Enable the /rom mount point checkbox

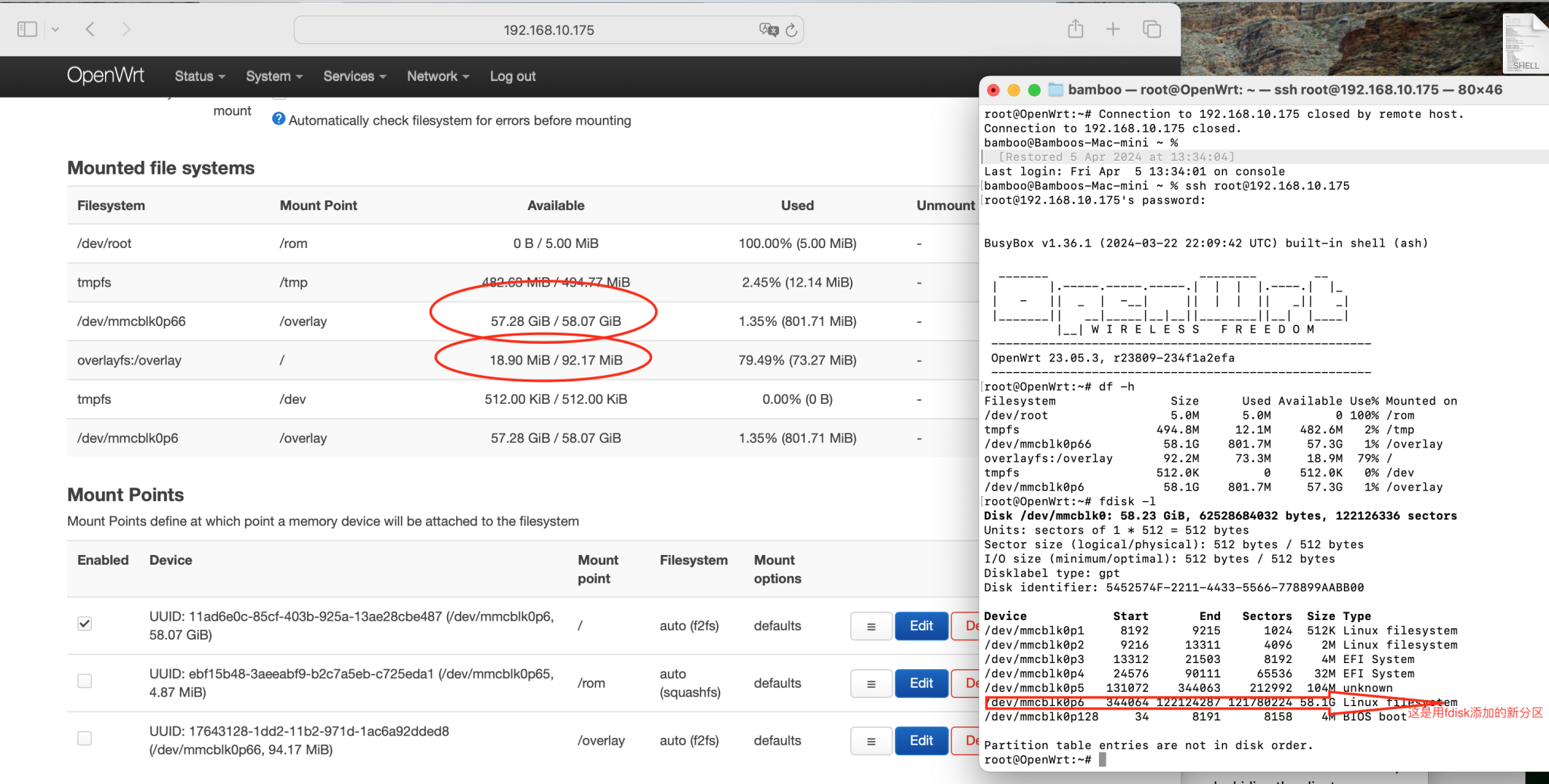[x=85, y=681]
